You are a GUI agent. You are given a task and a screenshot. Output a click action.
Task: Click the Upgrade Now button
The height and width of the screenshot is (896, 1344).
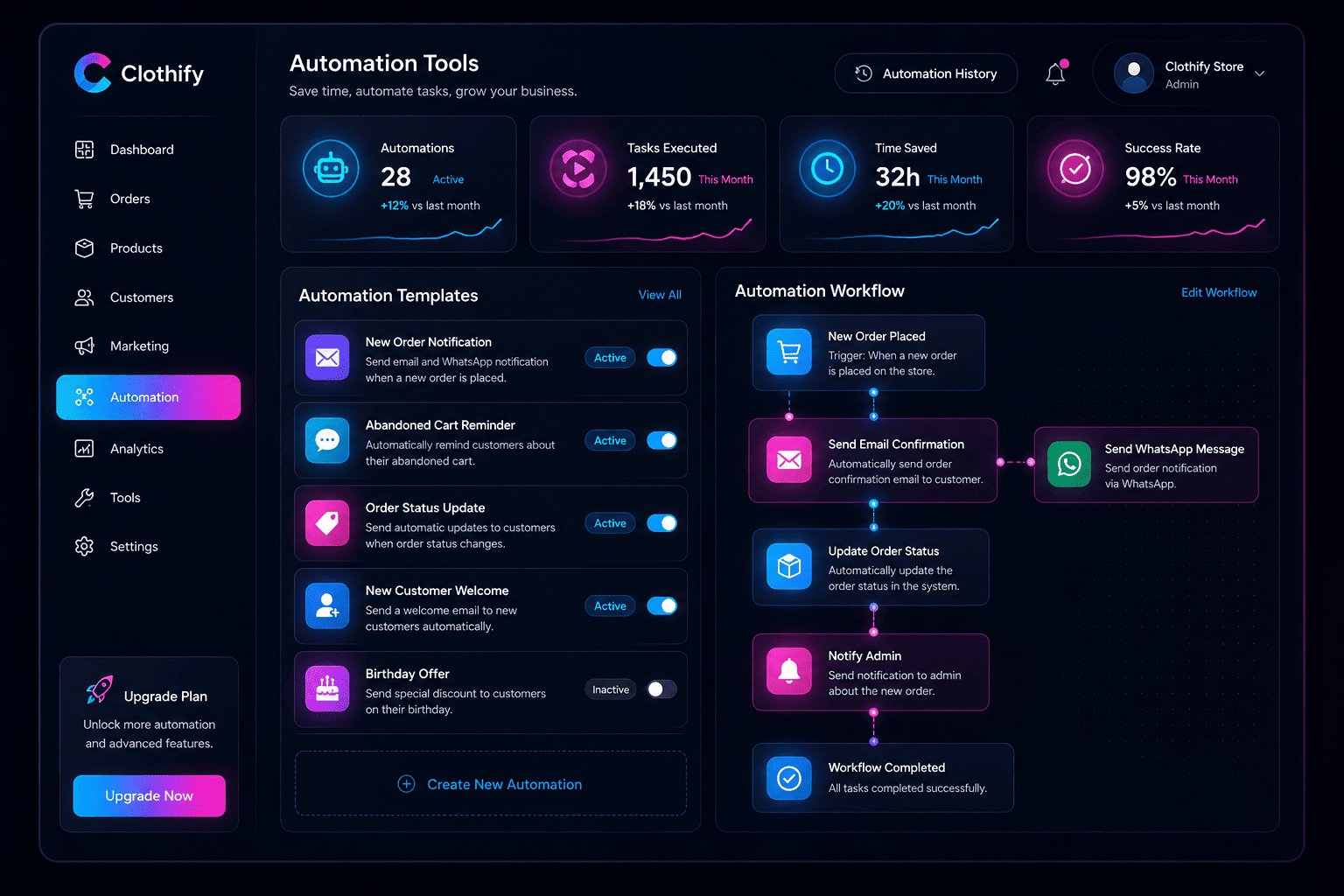(x=150, y=795)
